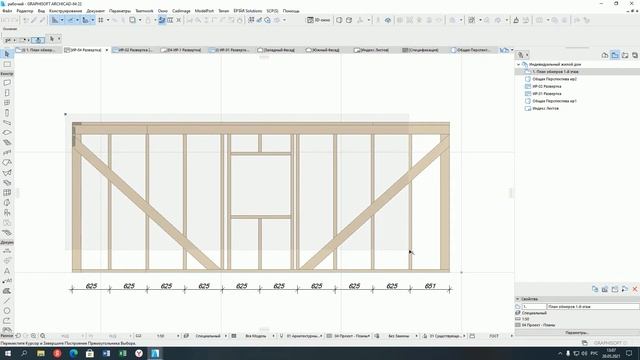Image resolution: width=640 pixels, height=360 pixels.
Task: Select the Text tool (letter A) in toolbox
Action: pos(7,271)
